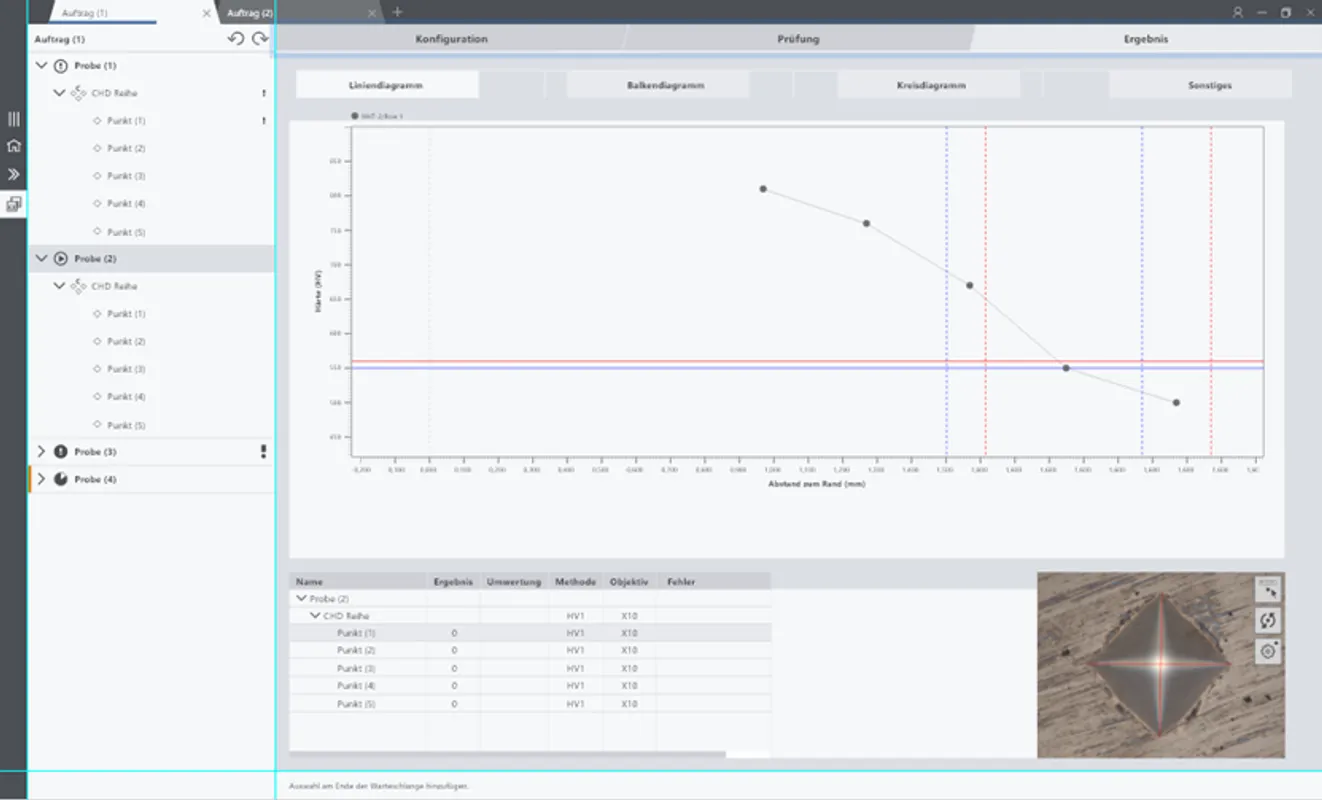Click the undo arrow in Auftrag header

tap(236, 39)
